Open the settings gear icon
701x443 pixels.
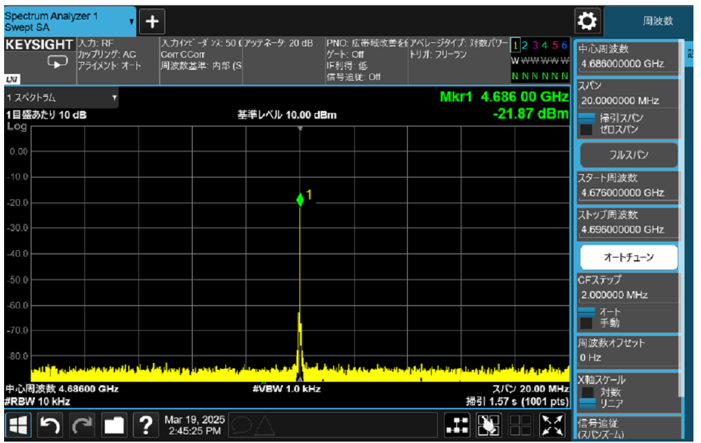[588, 21]
